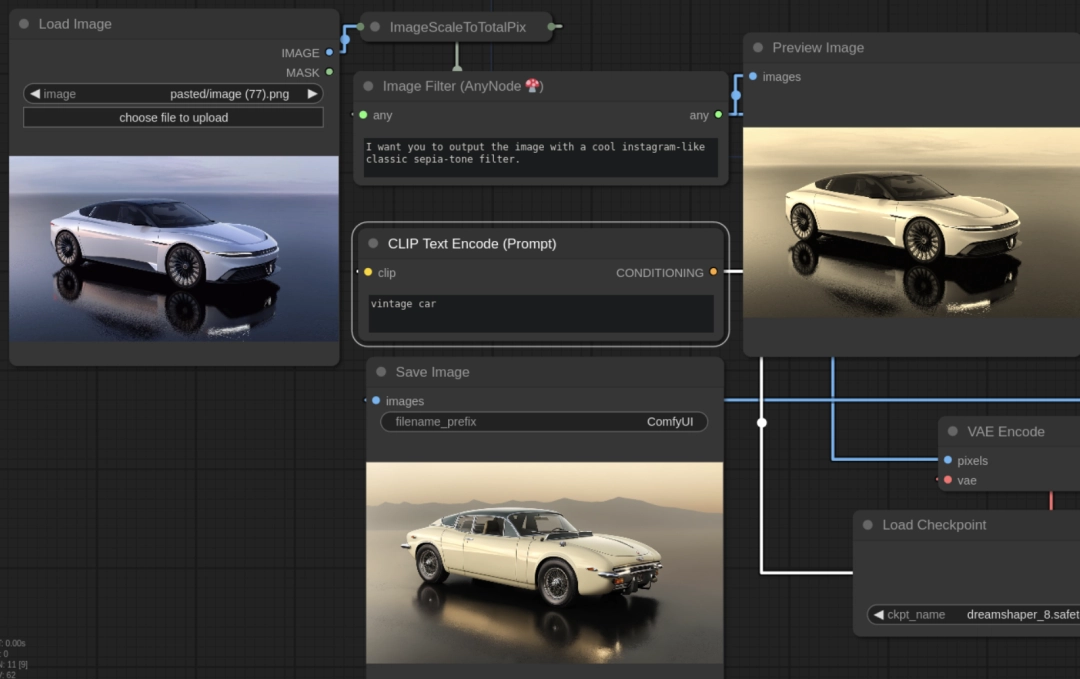The image size is (1080, 679).
Task: Click the ImageScaleToTotalPix node's collapse dot
Action: click(x=375, y=27)
